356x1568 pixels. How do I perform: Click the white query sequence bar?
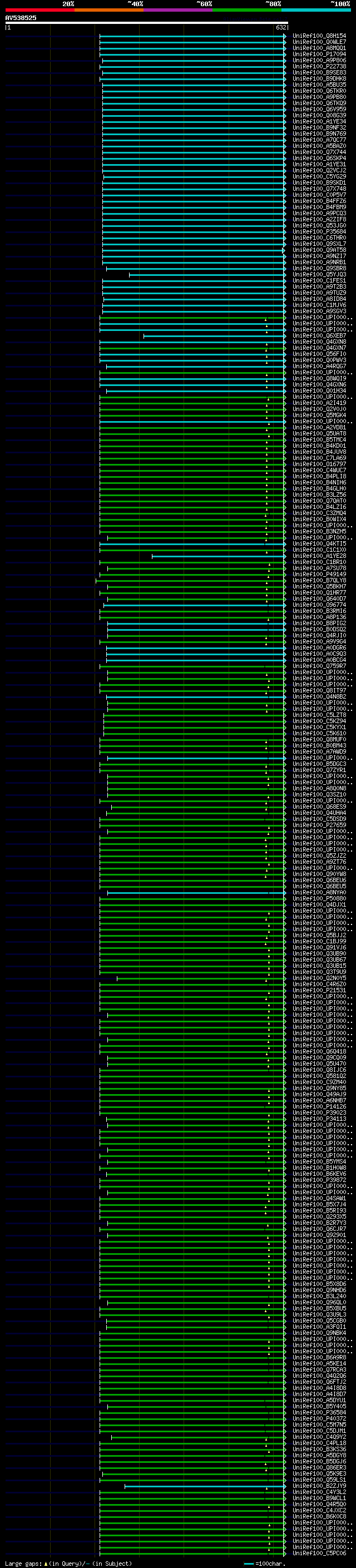(x=147, y=22)
